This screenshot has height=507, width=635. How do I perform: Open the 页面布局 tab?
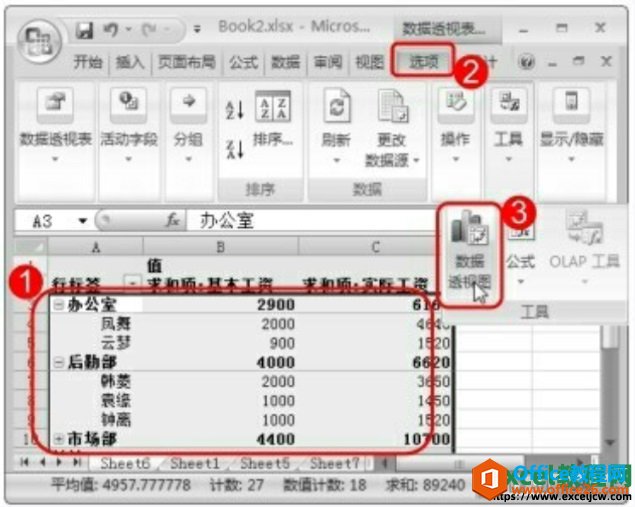point(187,62)
